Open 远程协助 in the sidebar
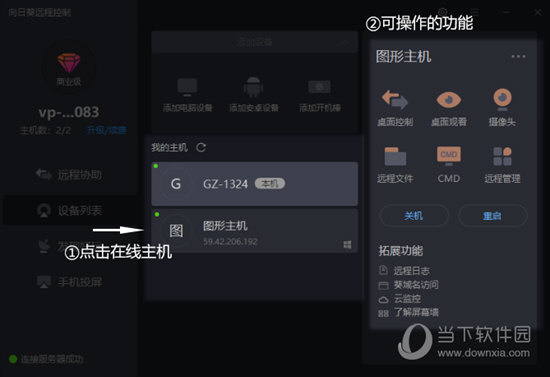This screenshot has height=377, width=550. coord(69,174)
